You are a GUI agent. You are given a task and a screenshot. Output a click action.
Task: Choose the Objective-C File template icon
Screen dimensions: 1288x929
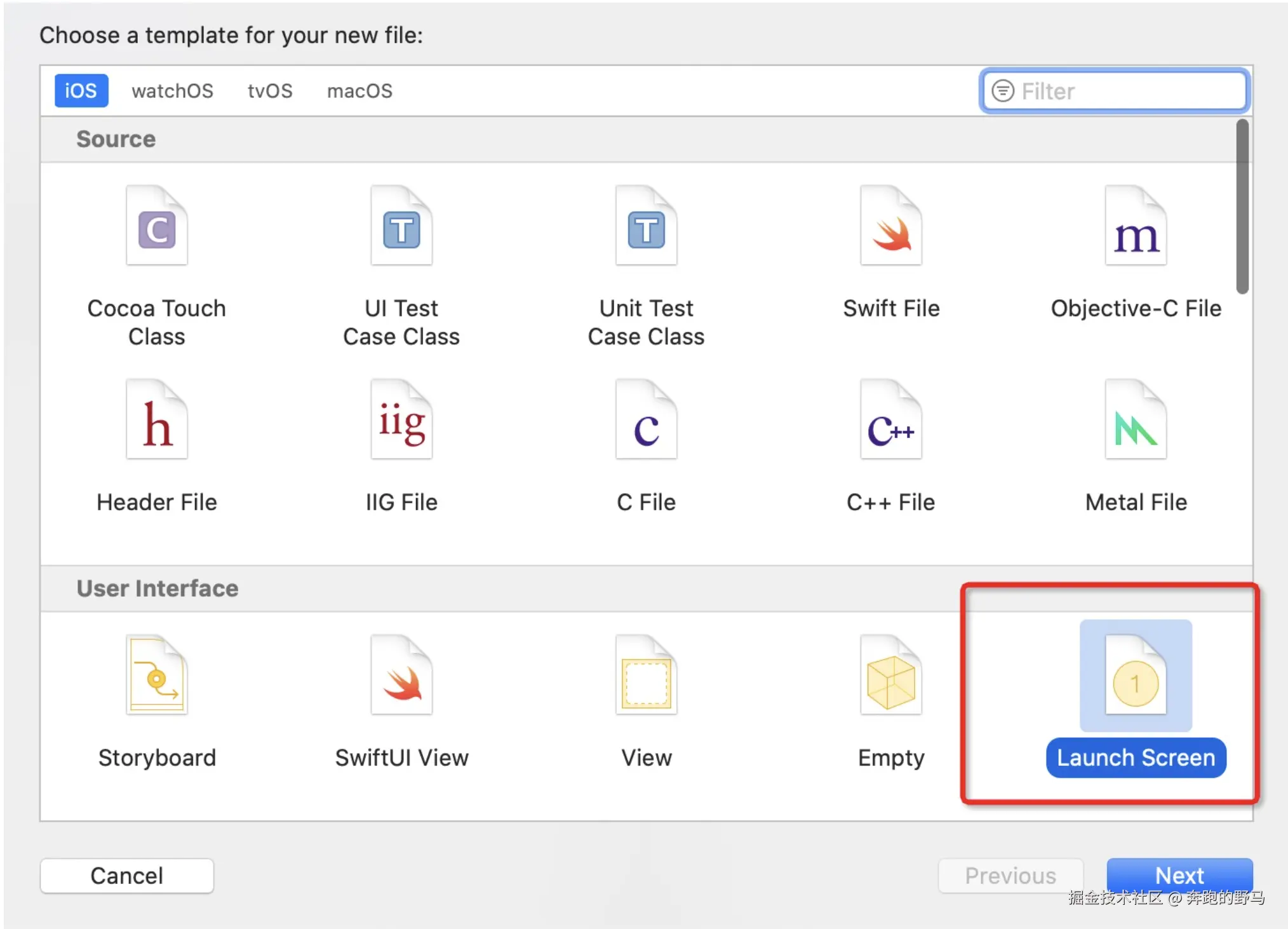(1136, 226)
